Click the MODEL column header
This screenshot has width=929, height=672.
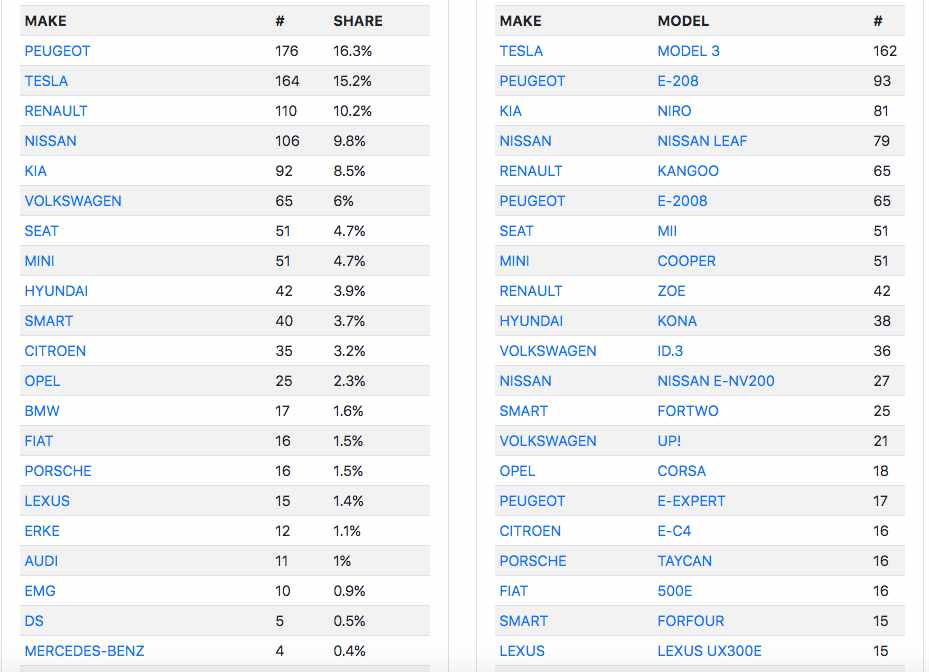coord(683,21)
